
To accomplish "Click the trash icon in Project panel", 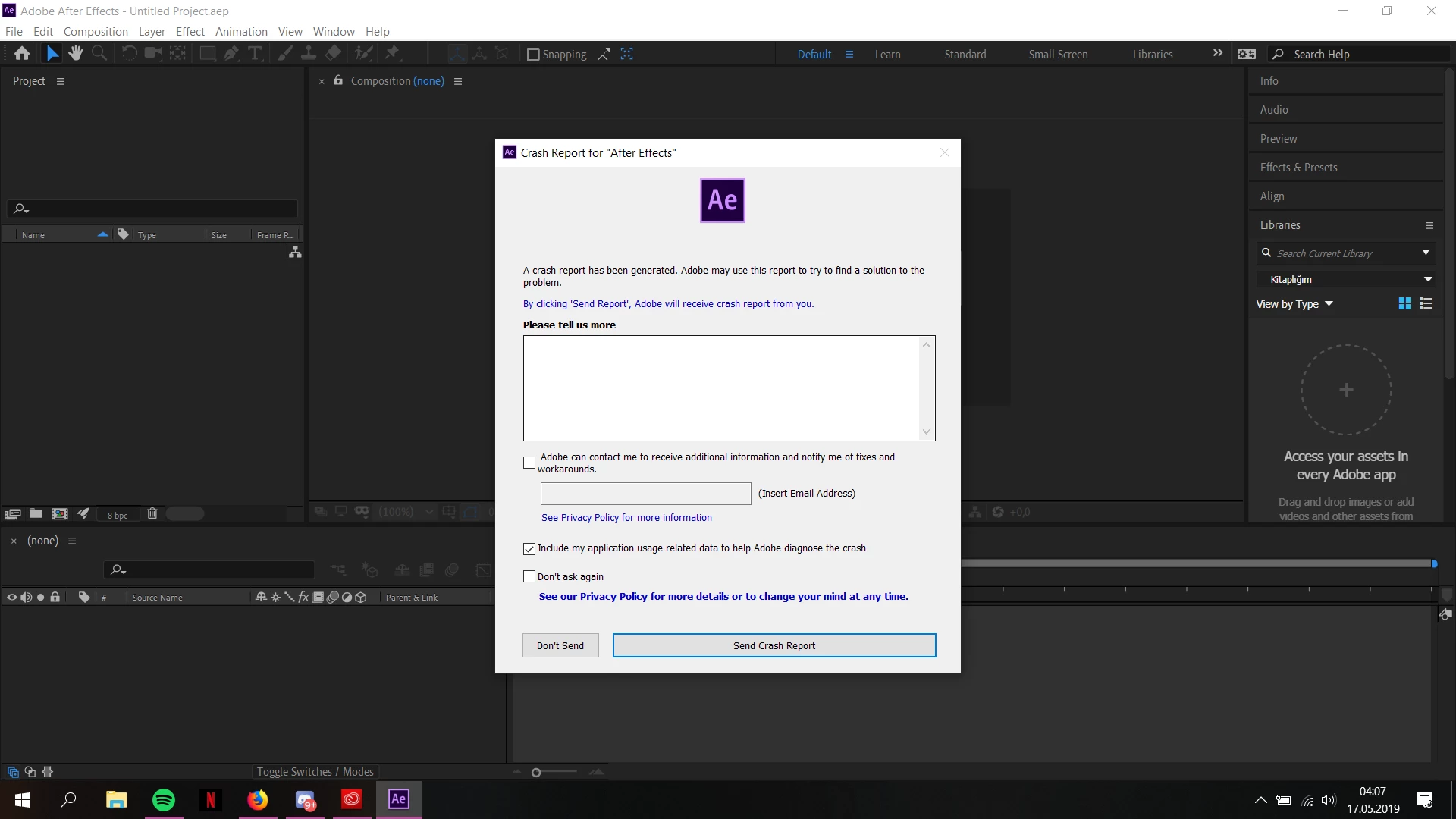I will click(152, 514).
